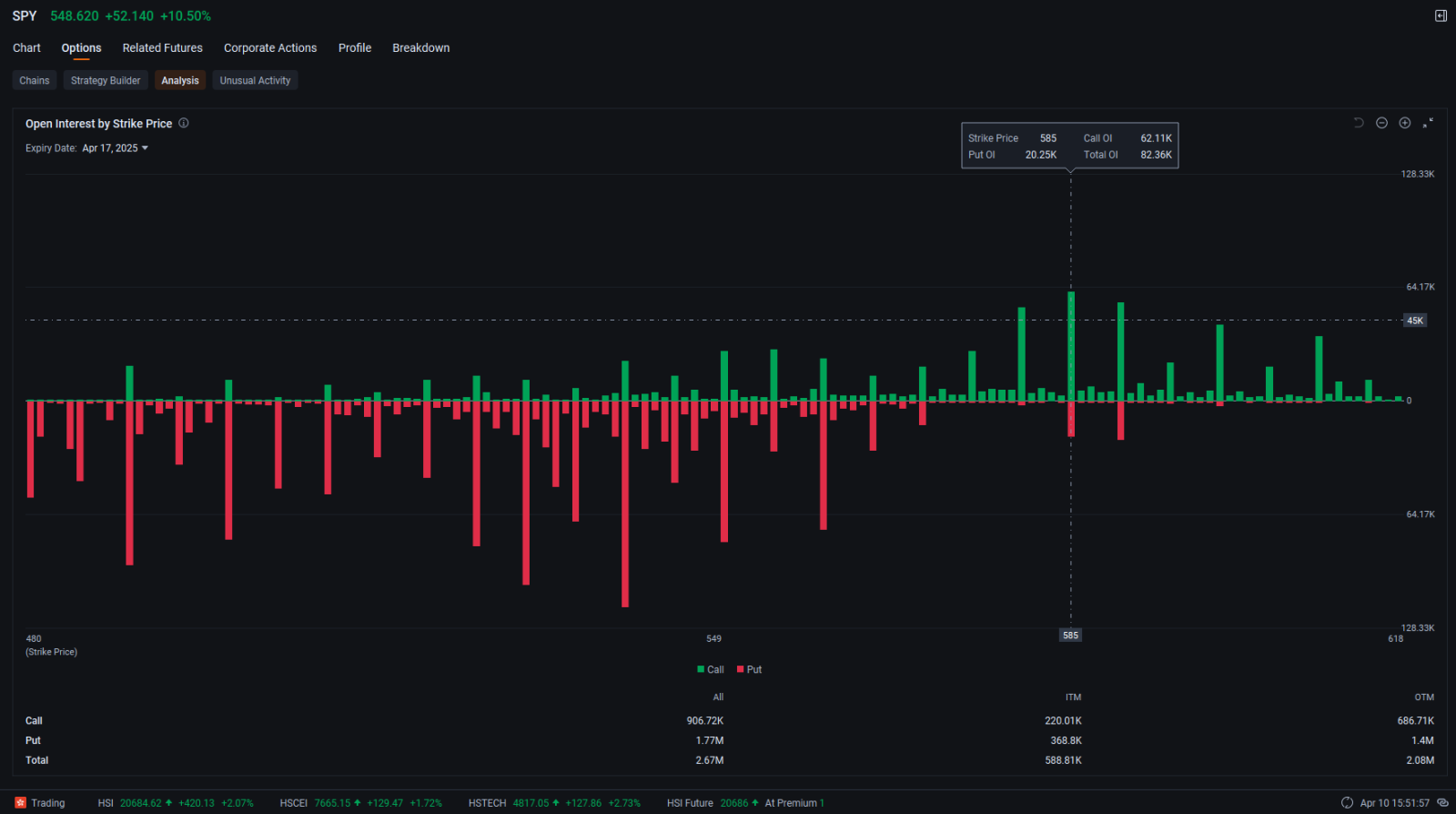Open Related Futures tab
The image size is (1456, 814).
[x=163, y=48]
